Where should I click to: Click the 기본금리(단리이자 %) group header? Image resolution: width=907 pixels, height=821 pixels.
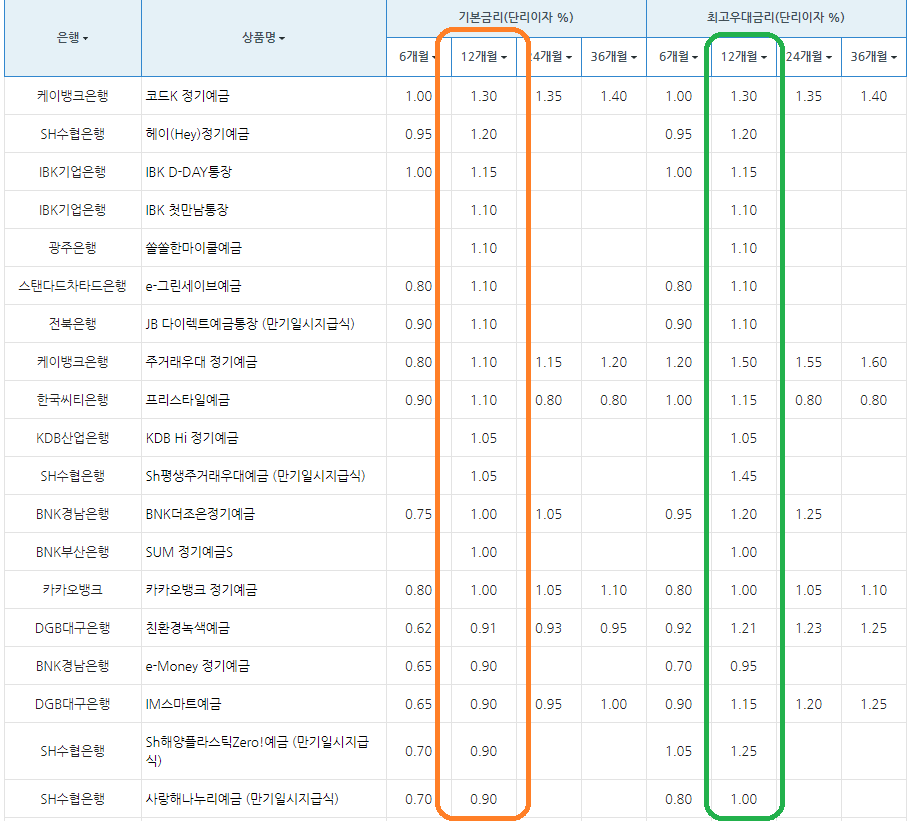[516, 17]
